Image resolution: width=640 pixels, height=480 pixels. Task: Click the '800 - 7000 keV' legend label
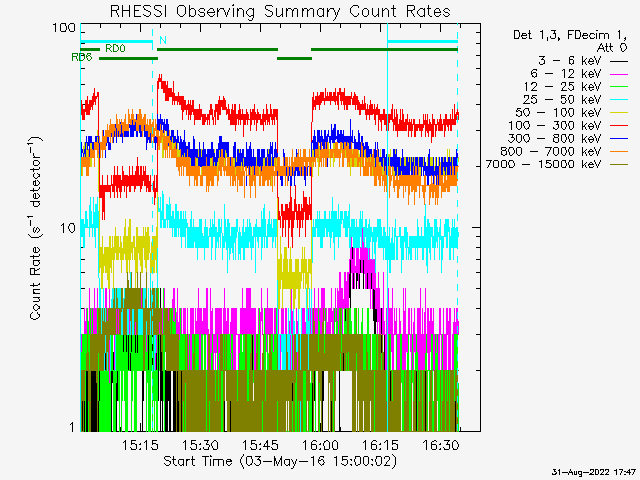point(551,151)
